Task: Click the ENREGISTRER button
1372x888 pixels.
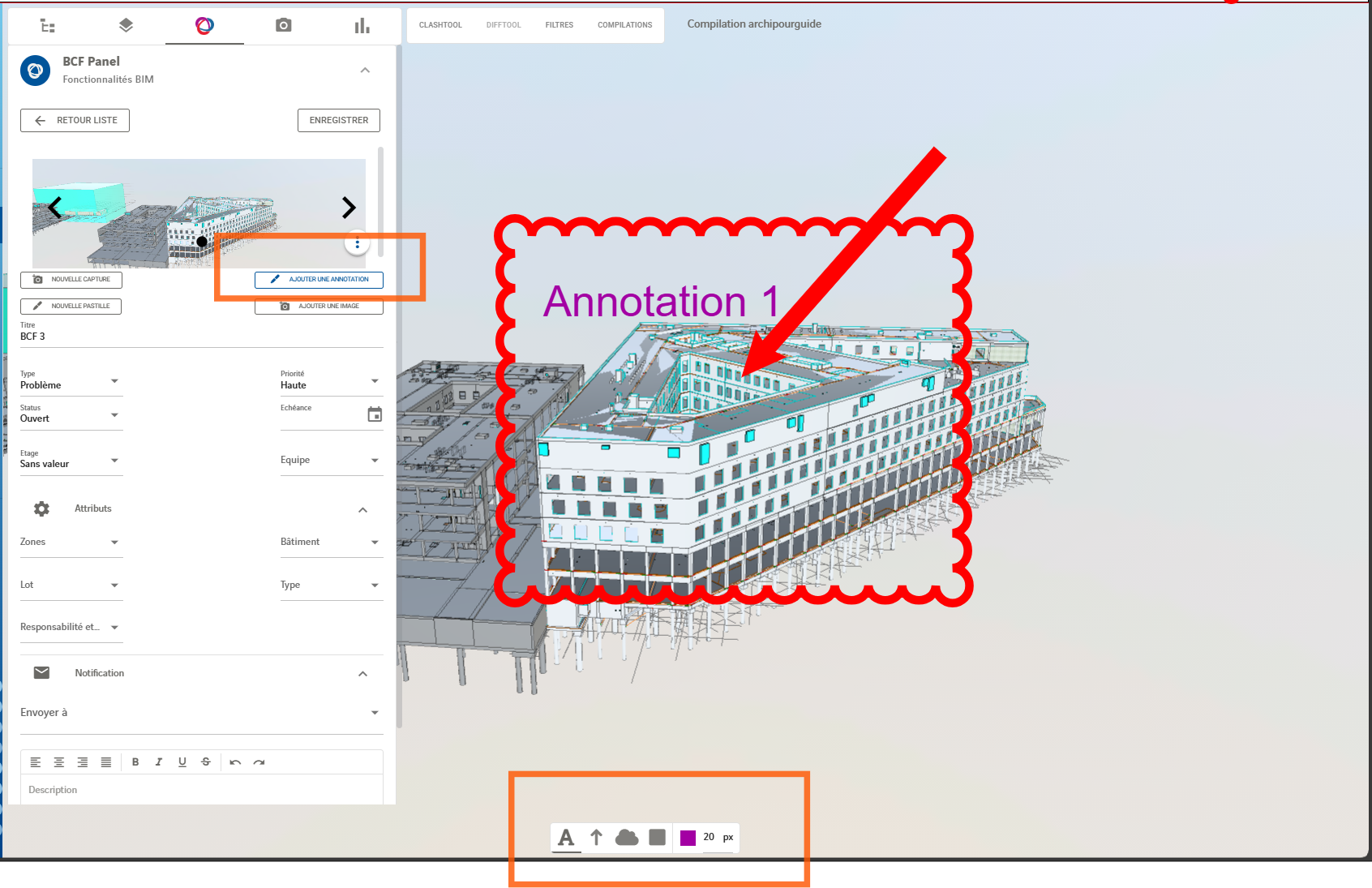Action: point(339,120)
